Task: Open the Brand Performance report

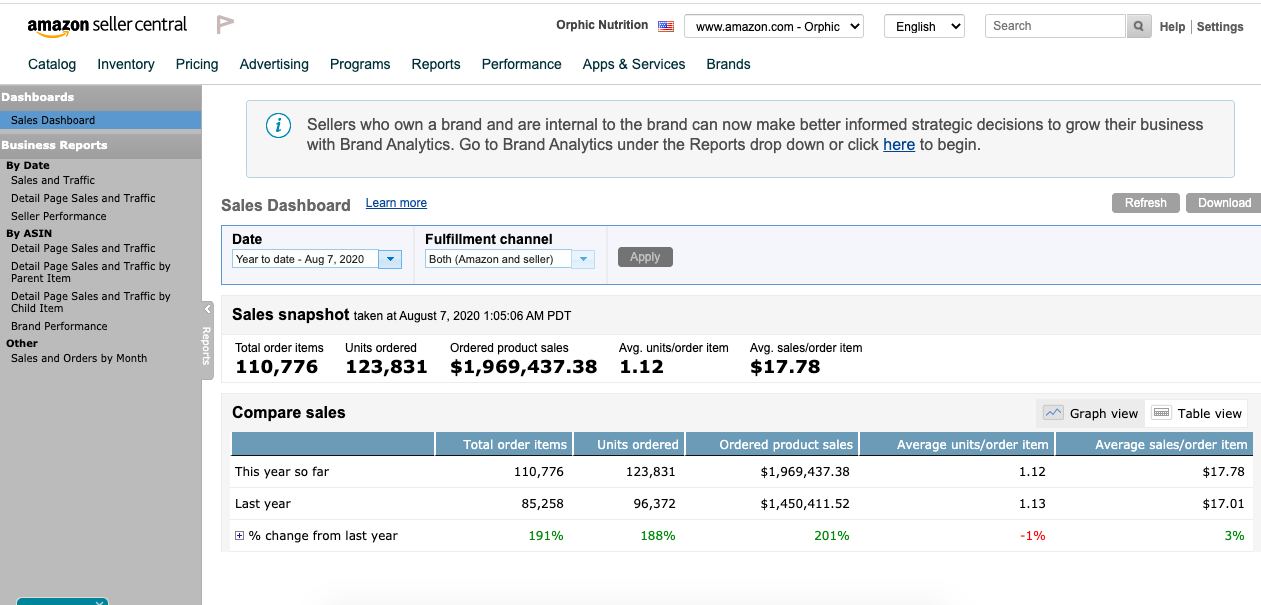Action: pyautogui.click(x=59, y=326)
